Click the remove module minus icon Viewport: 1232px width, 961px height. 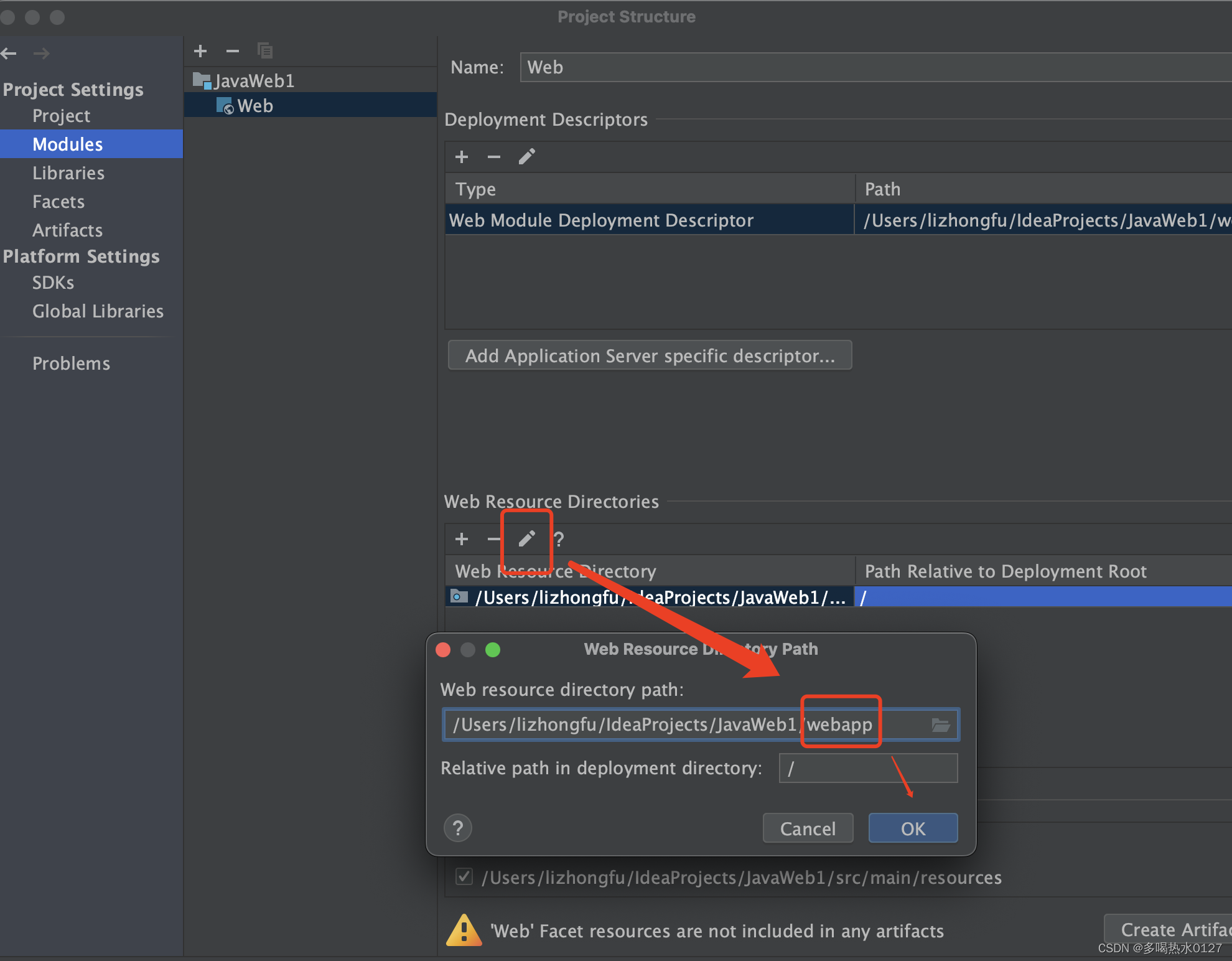(233, 51)
